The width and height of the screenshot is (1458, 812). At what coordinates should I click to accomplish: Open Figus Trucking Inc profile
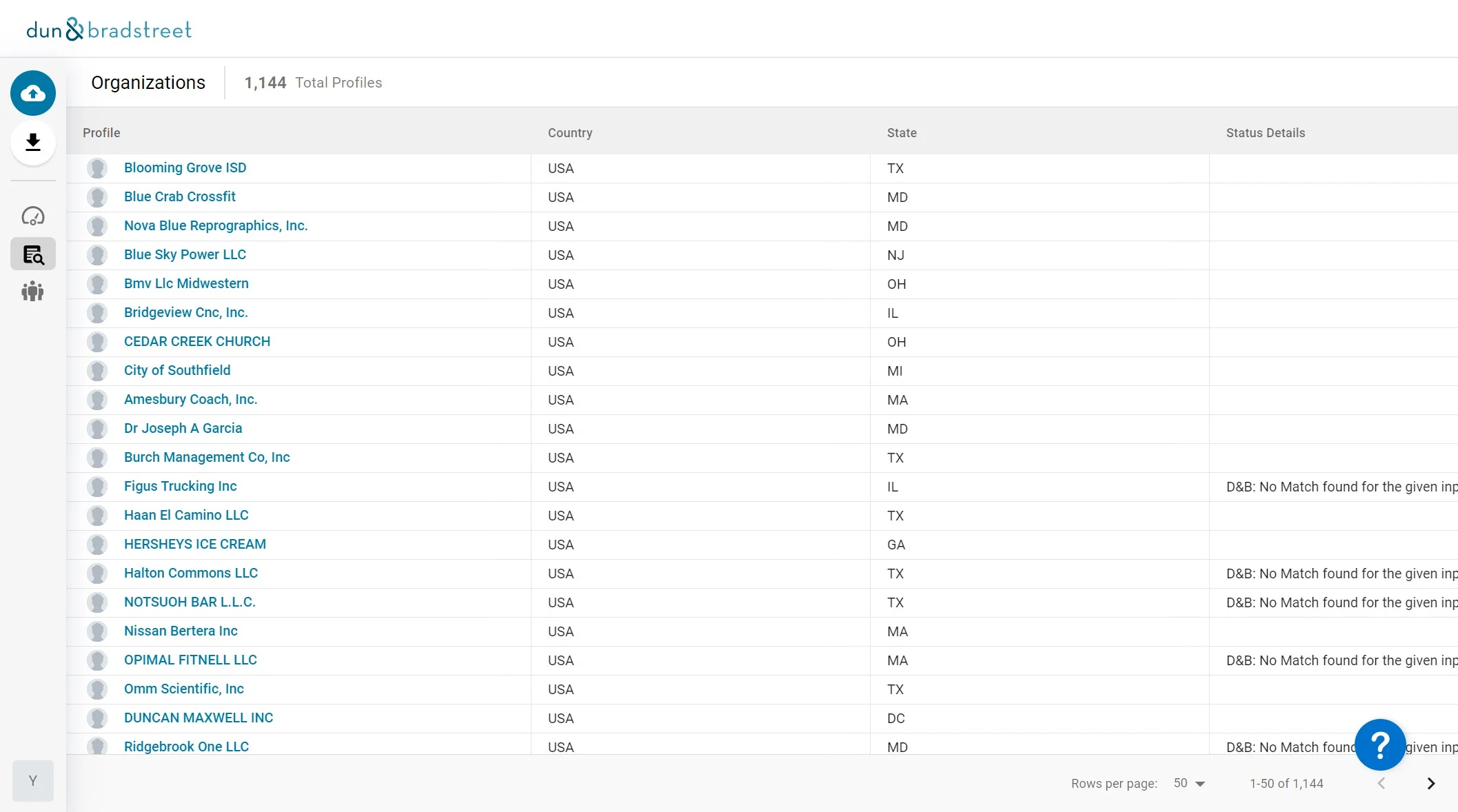[x=180, y=487]
